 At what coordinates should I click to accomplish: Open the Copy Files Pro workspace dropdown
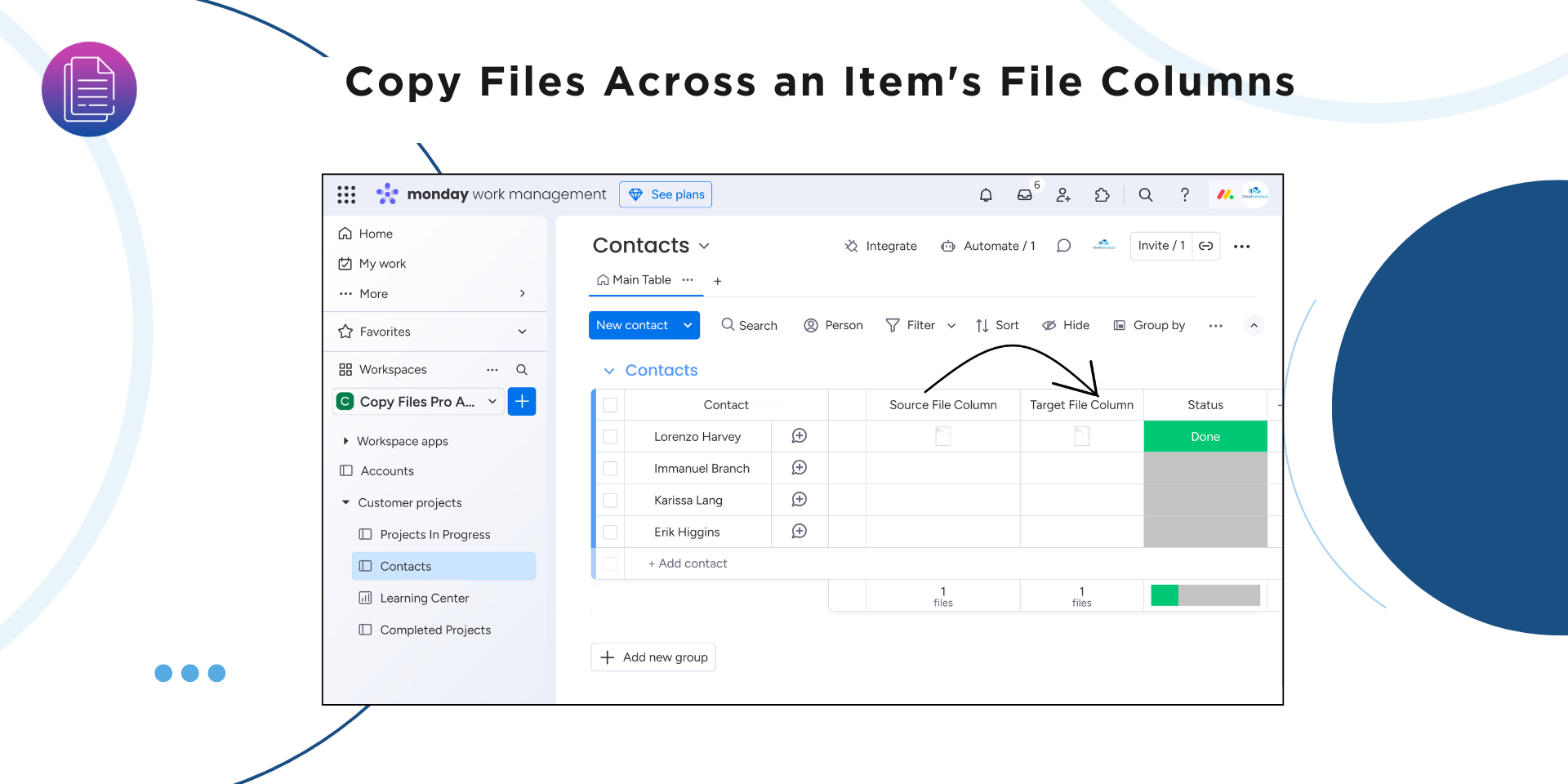(x=492, y=401)
